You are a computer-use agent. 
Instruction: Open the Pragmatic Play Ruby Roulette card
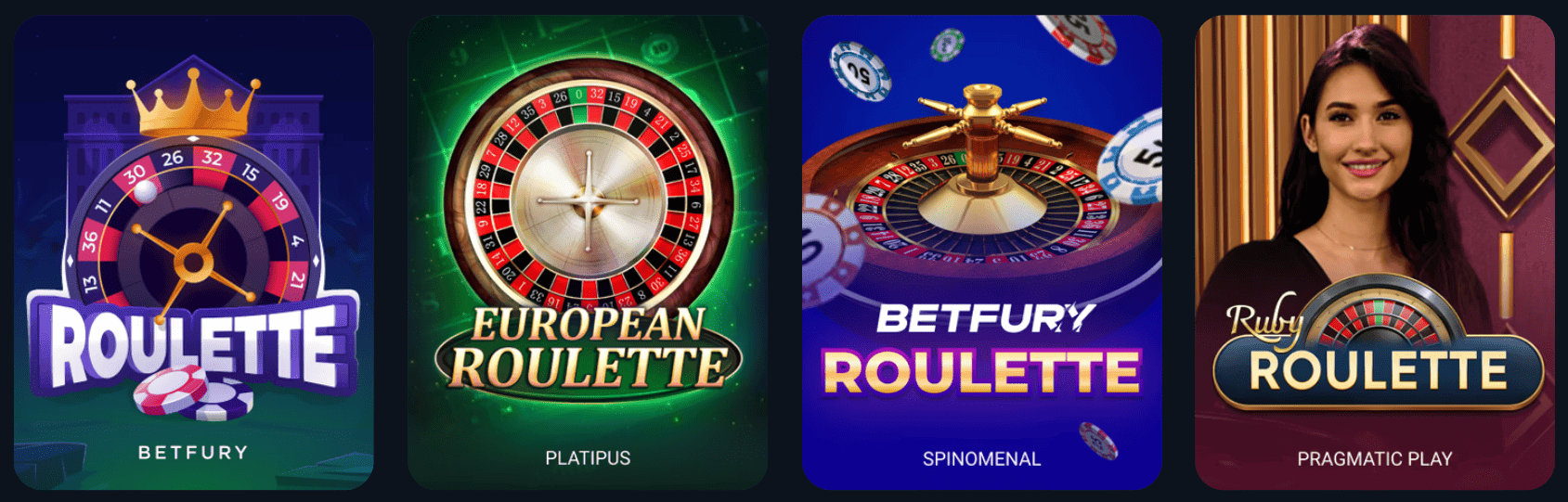1375,251
